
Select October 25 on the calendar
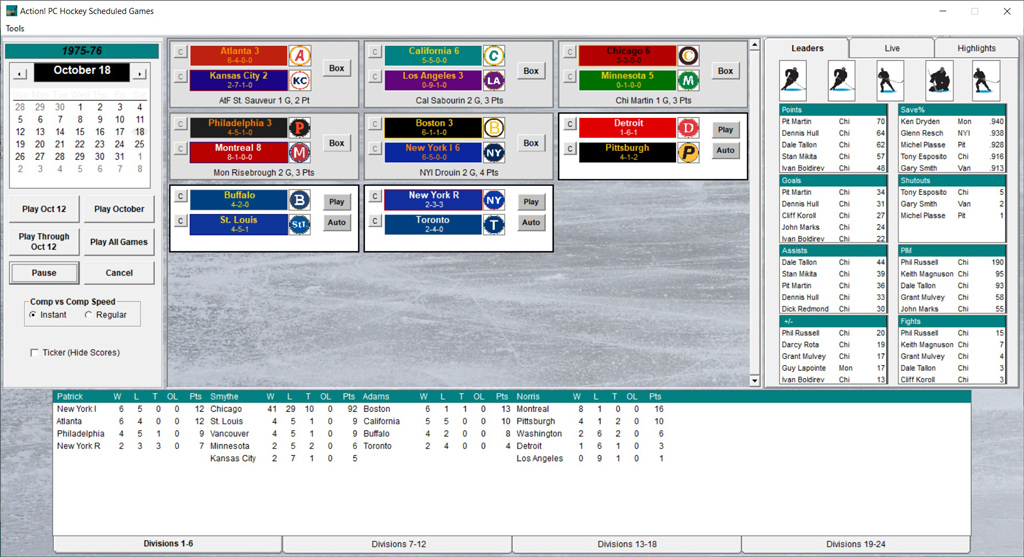pyautogui.click(x=139, y=144)
